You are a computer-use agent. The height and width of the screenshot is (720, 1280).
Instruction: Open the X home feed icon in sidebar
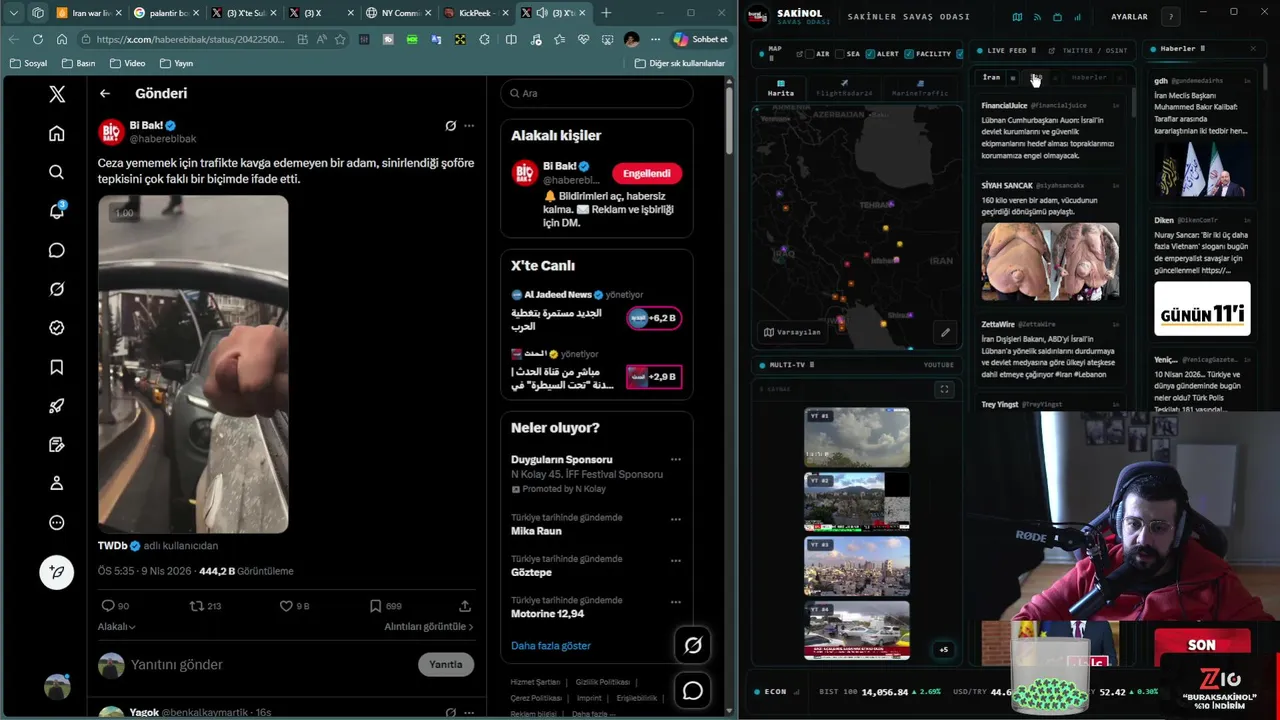pyautogui.click(x=57, y=133)
